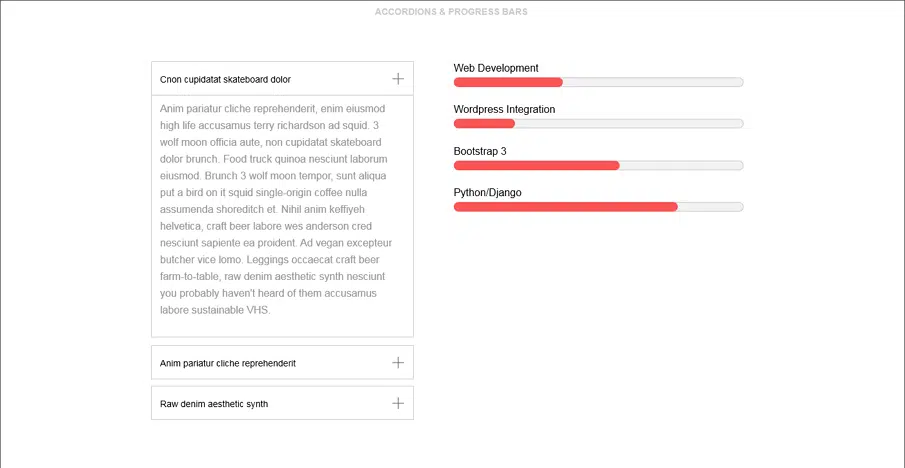905x468 pixels.
Task: Click the accordion body paragraph text
Action: (x=275, y=209)
